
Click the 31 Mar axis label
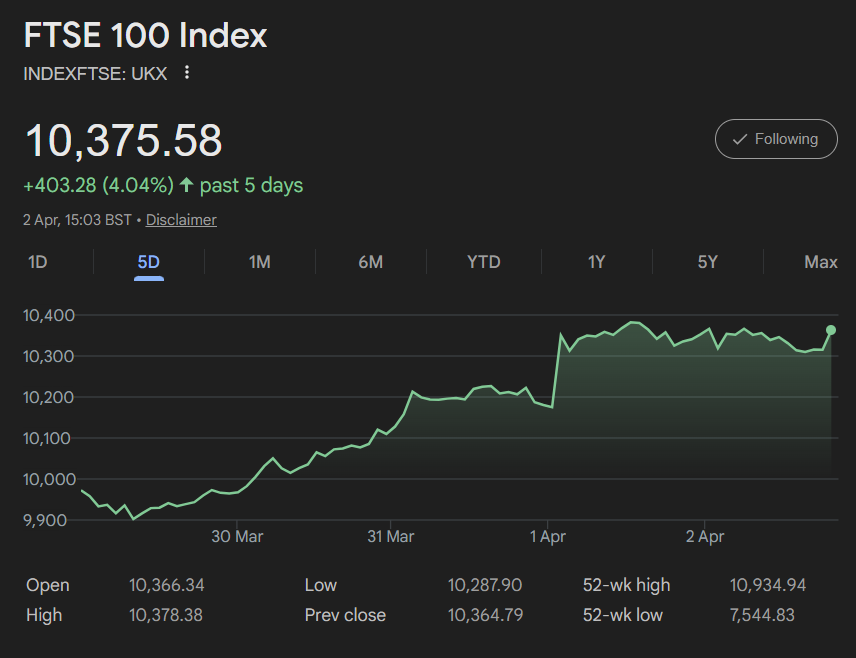tap(390, 537)
